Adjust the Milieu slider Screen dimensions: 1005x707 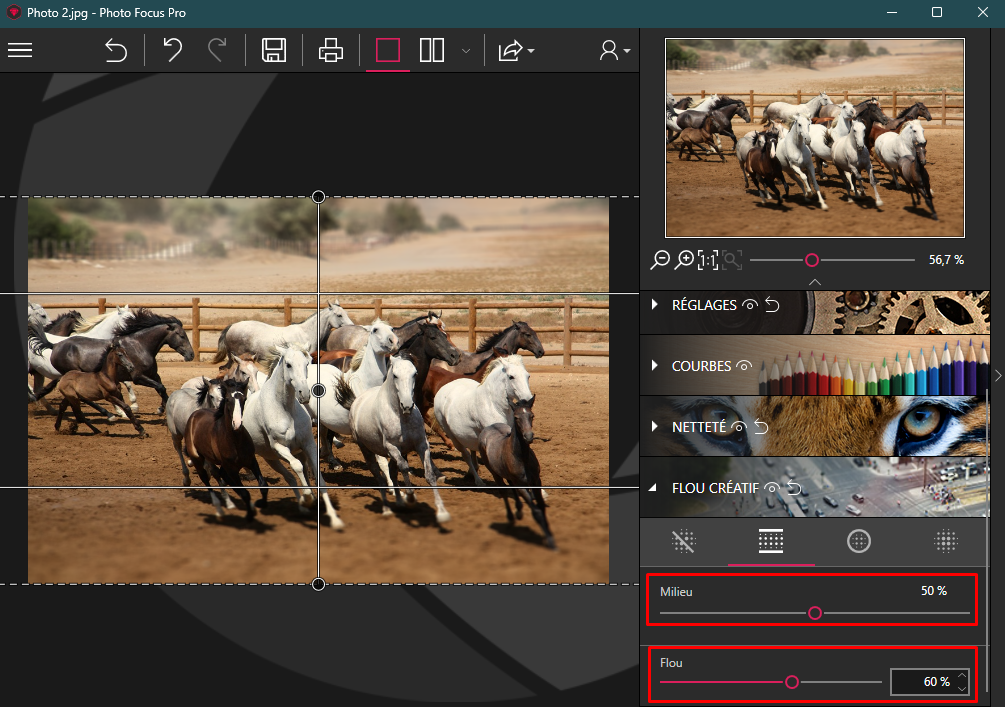coord(815,613)
